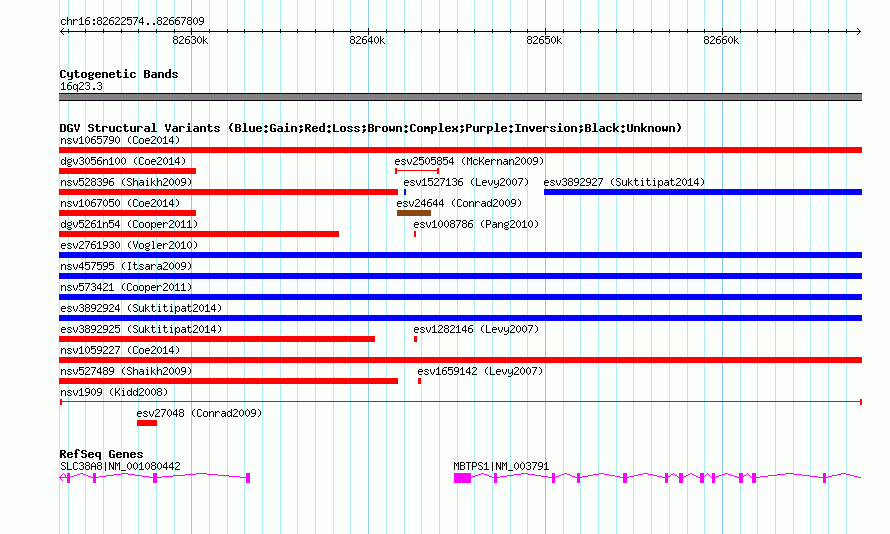Select the red nsv528396 loss bar

(228, 192)
